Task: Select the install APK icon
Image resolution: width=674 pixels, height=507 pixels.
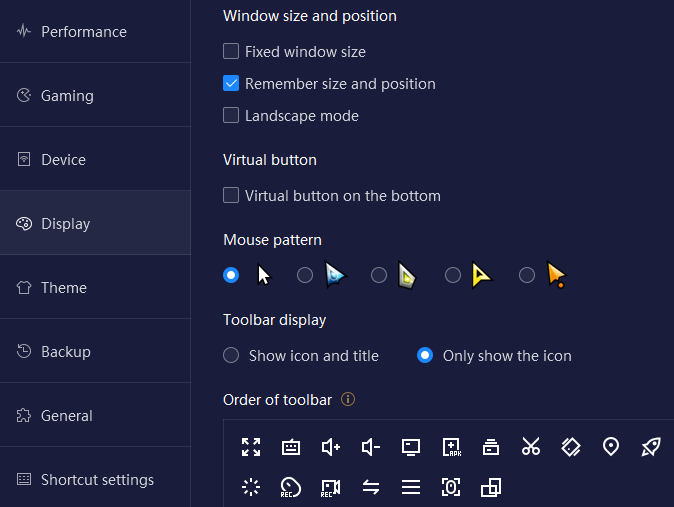Action: [x=451, y=447]
